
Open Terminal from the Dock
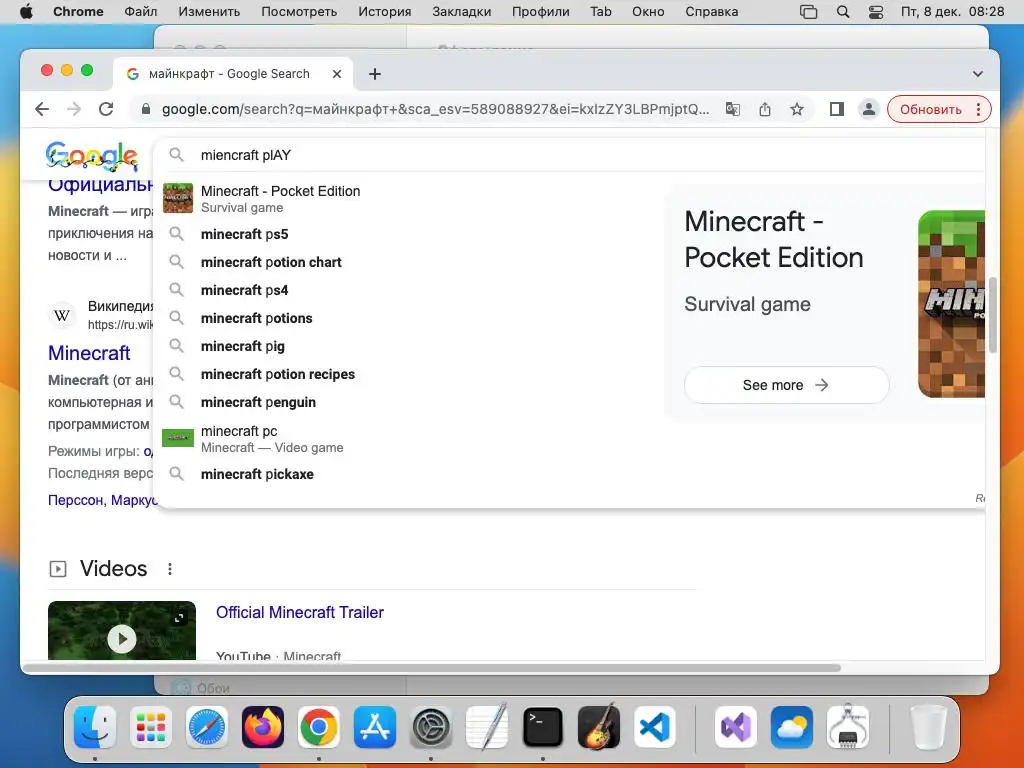(543, 727)
